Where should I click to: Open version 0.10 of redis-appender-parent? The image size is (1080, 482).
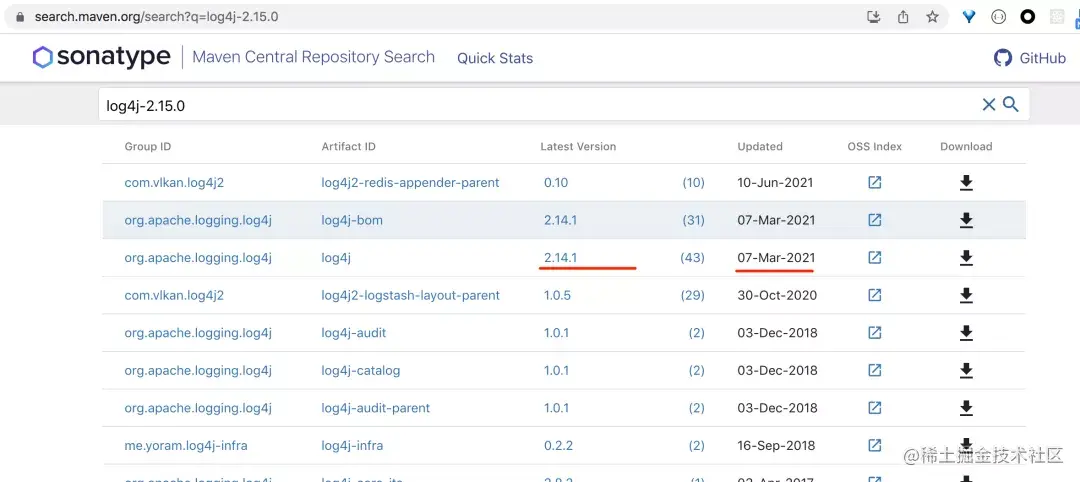click(557, 182)
